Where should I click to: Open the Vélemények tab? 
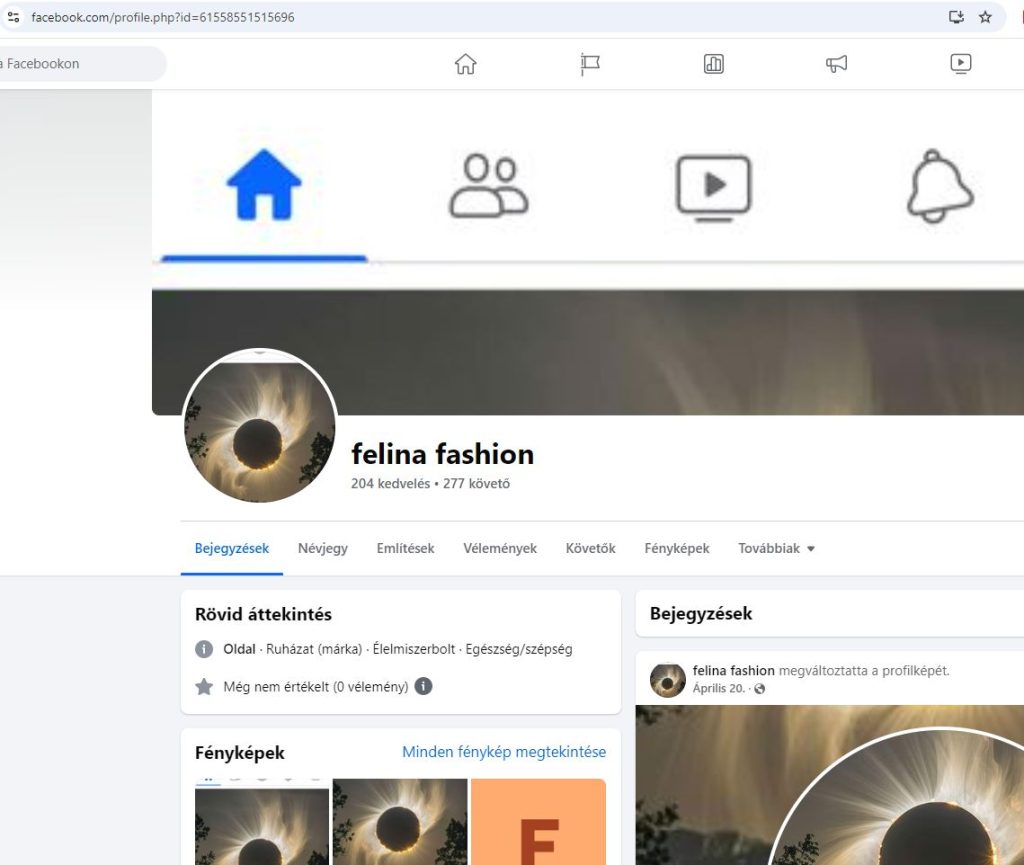pos(500,548)
